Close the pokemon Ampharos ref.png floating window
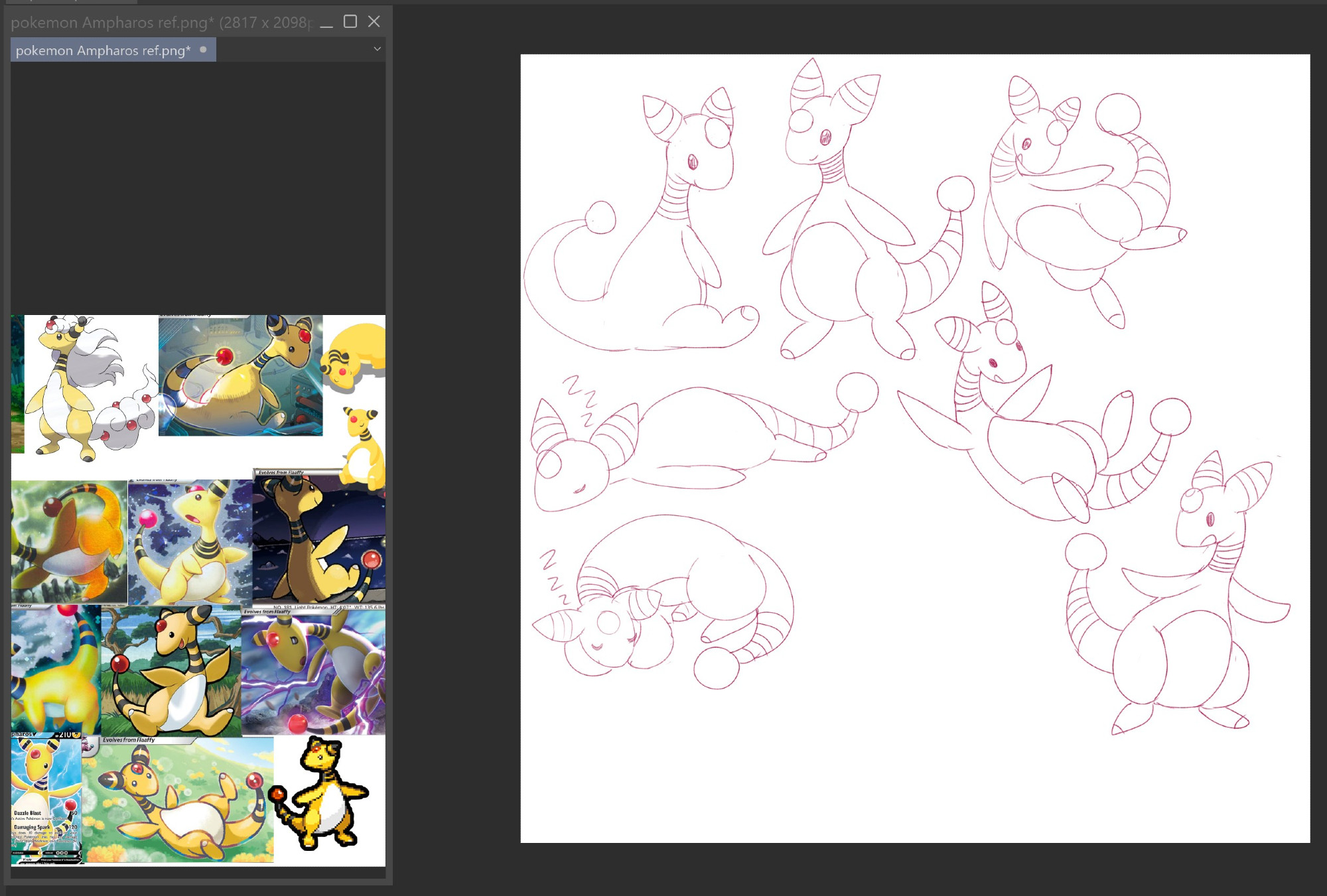This screenshot has width=1327, height=896. [x=374, y=22]
